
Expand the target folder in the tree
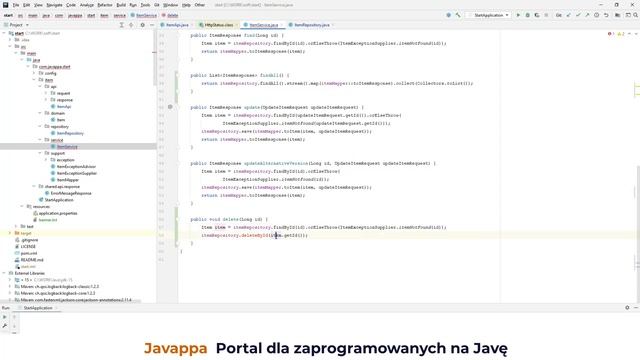click(x=10, y=233)
